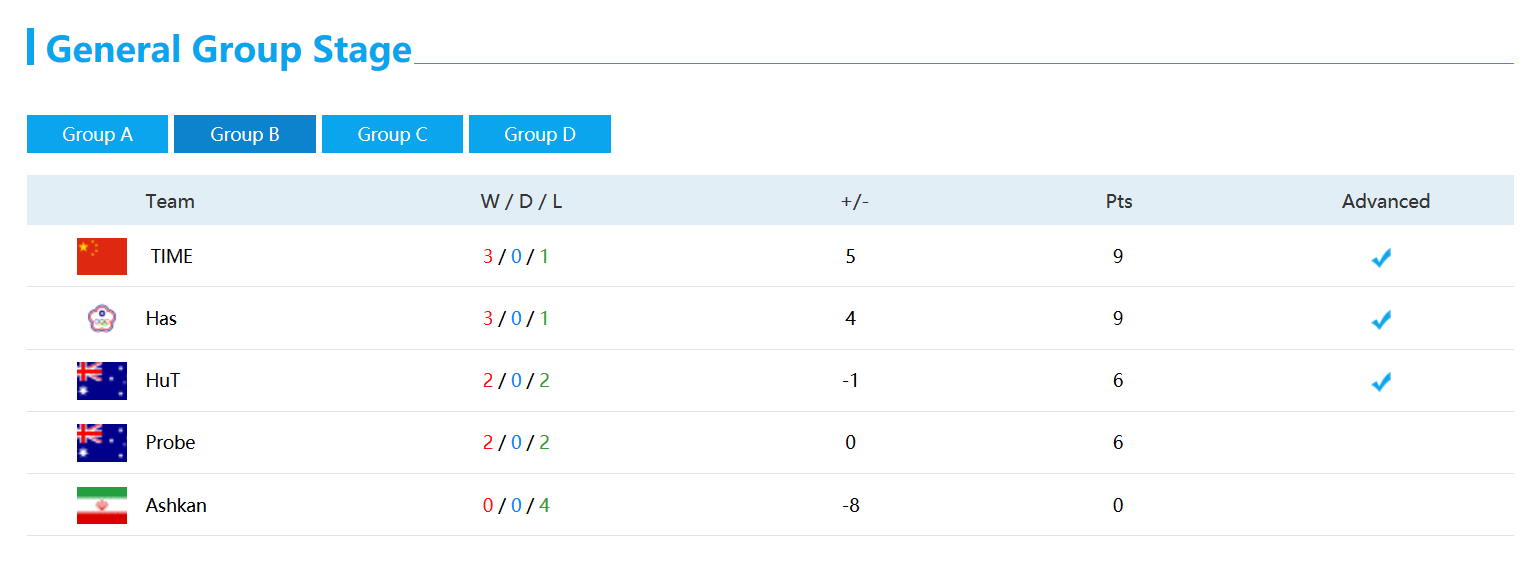Click Has's 3 / 0 / 1 record
The image size is (1533, 567).
516,318
